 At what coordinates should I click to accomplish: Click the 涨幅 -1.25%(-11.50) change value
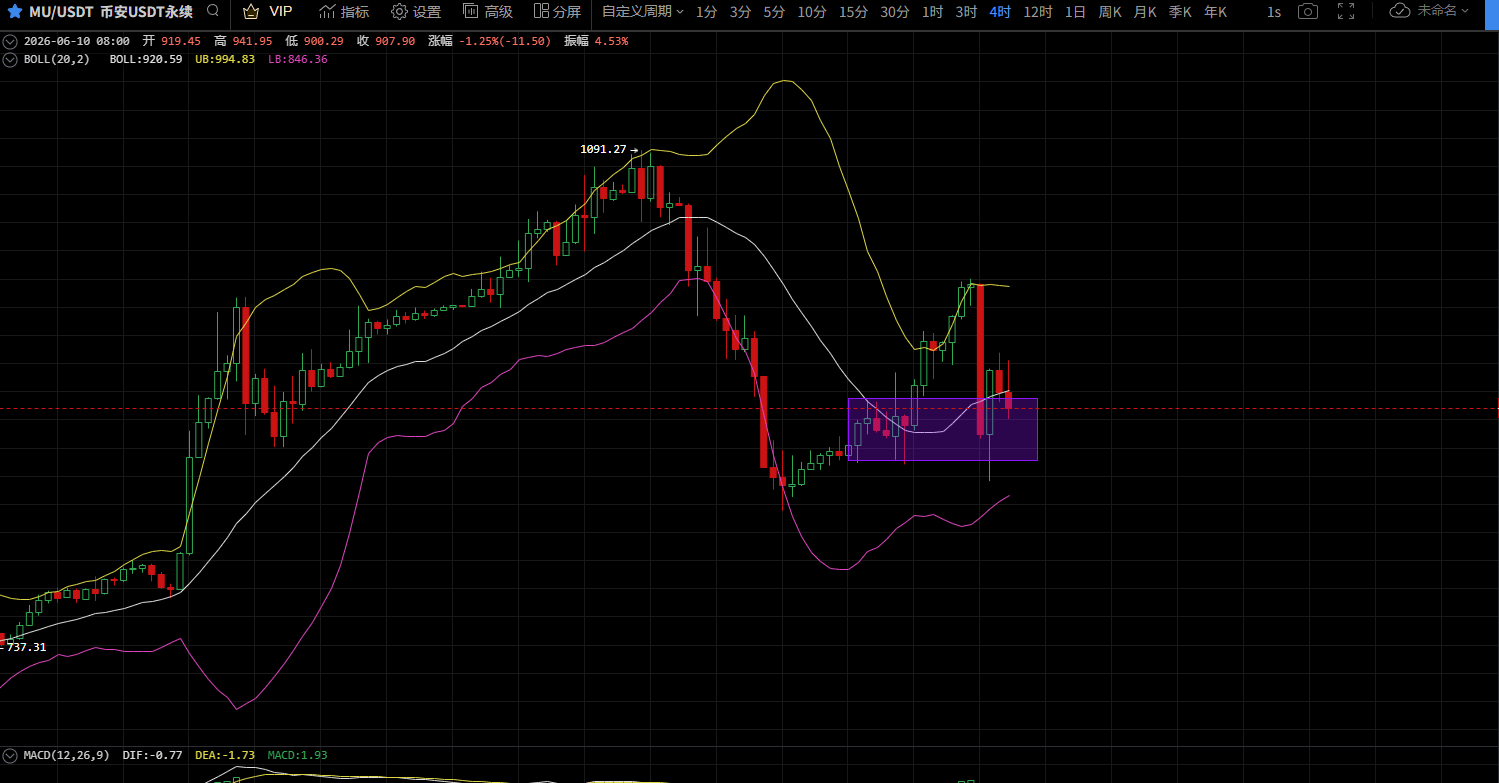(x=490, y=41)
